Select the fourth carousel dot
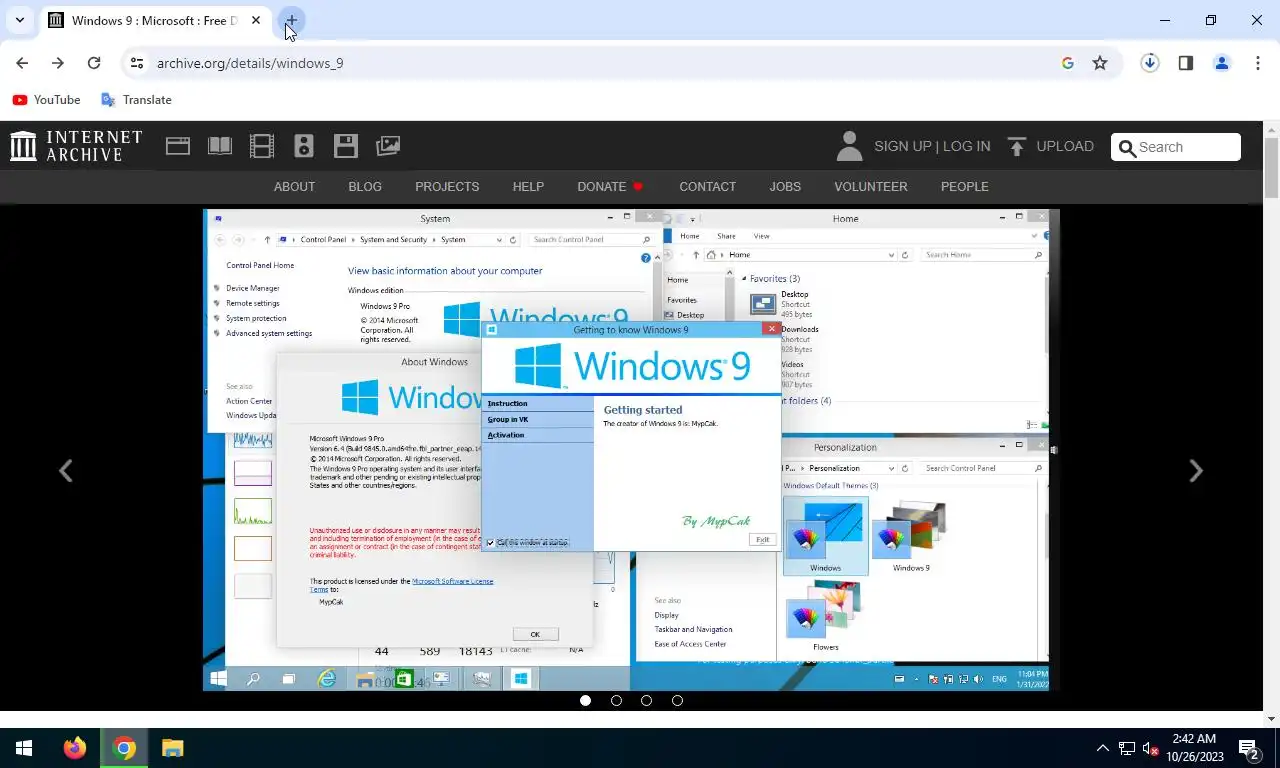This screenshot has height=768, width=1280. click(x=677, y=701)
